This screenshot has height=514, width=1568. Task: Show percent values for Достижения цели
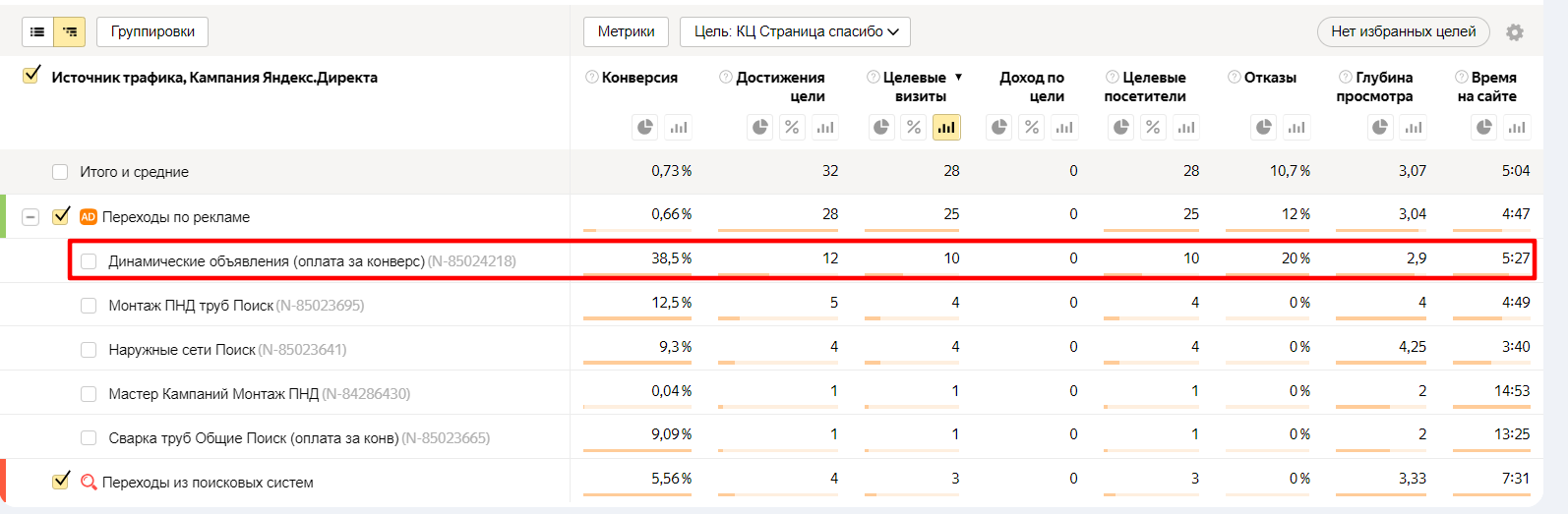(792, 127)
